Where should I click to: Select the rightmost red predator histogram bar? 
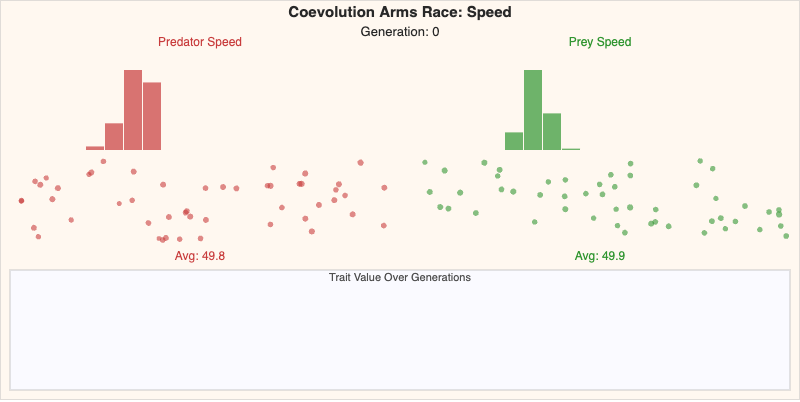(x=152, y=116)
